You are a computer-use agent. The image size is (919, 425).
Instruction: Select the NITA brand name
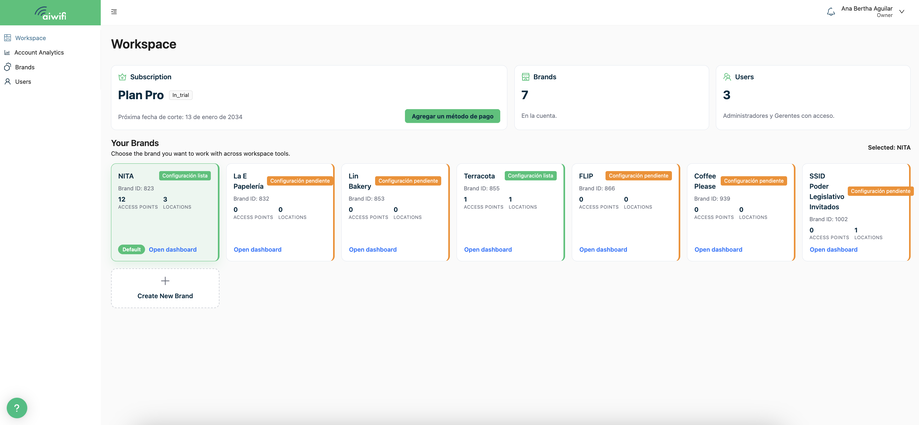(126, 176)
